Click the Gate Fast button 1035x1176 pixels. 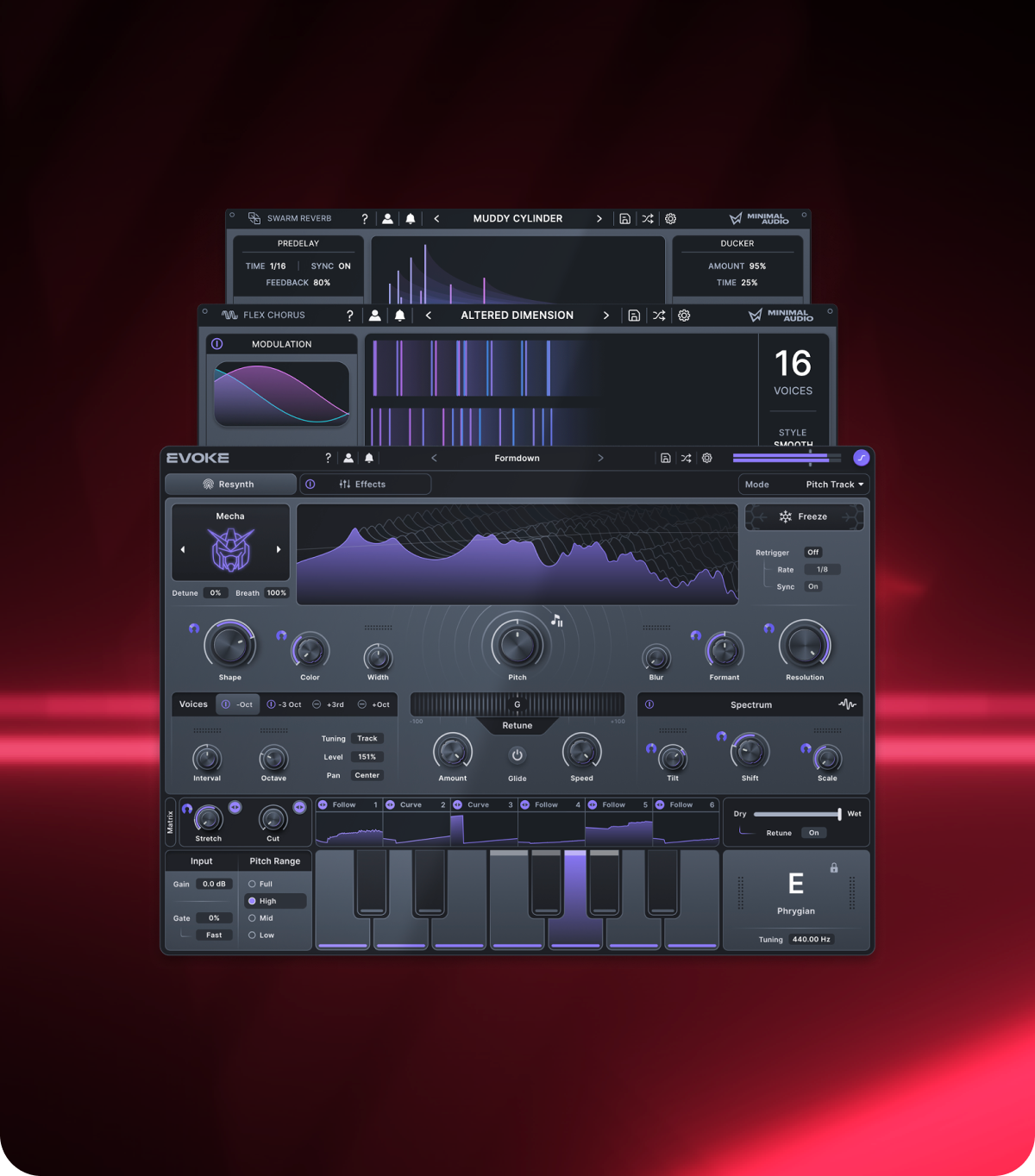click(214, 935)
